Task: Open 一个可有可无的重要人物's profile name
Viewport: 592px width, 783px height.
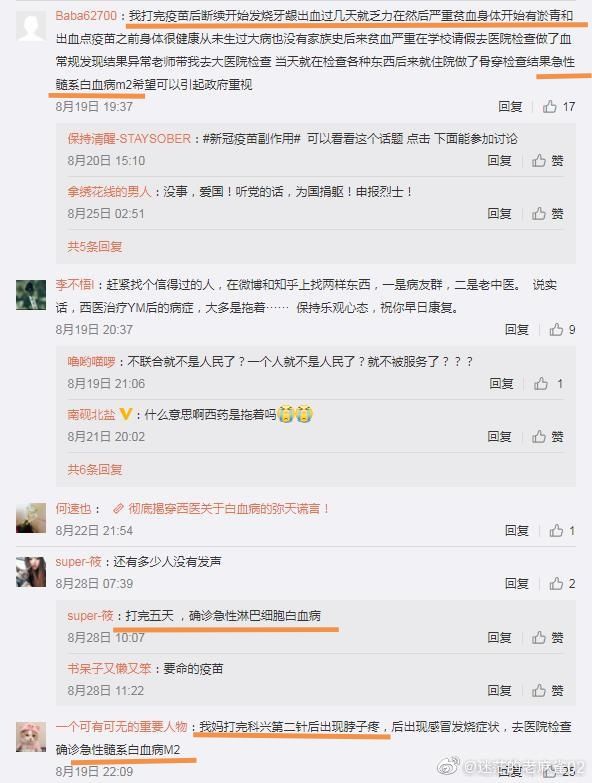Action: [x=121, y=727]
